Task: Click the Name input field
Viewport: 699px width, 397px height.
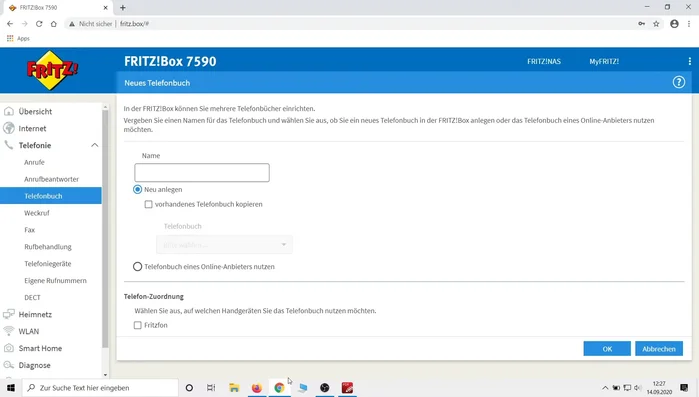Action: pos(202,172)
